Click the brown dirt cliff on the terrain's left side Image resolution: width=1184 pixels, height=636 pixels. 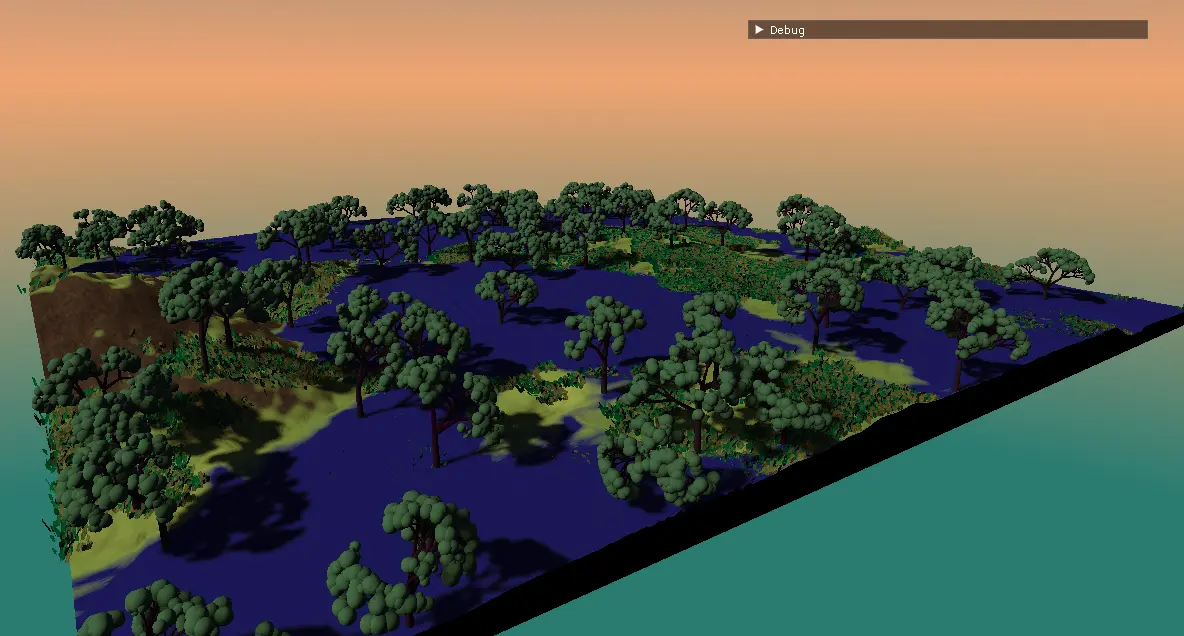pos(80,320)
